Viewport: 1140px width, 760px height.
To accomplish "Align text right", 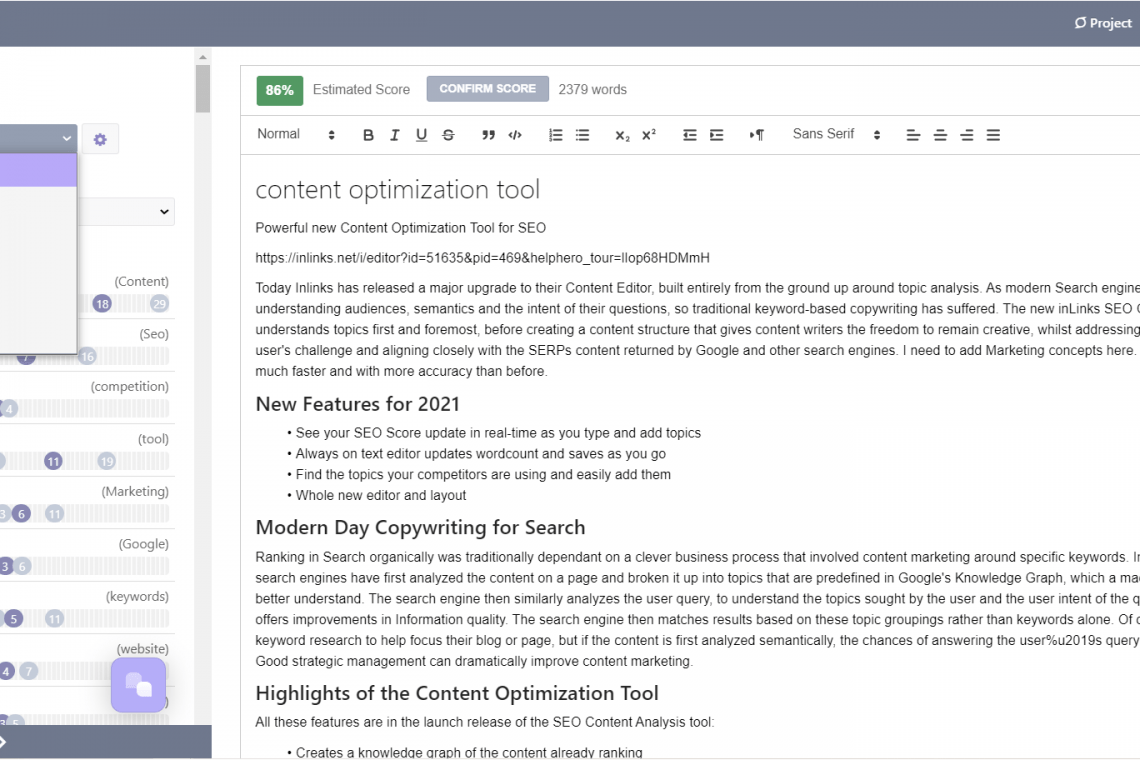I will (966, 135).
